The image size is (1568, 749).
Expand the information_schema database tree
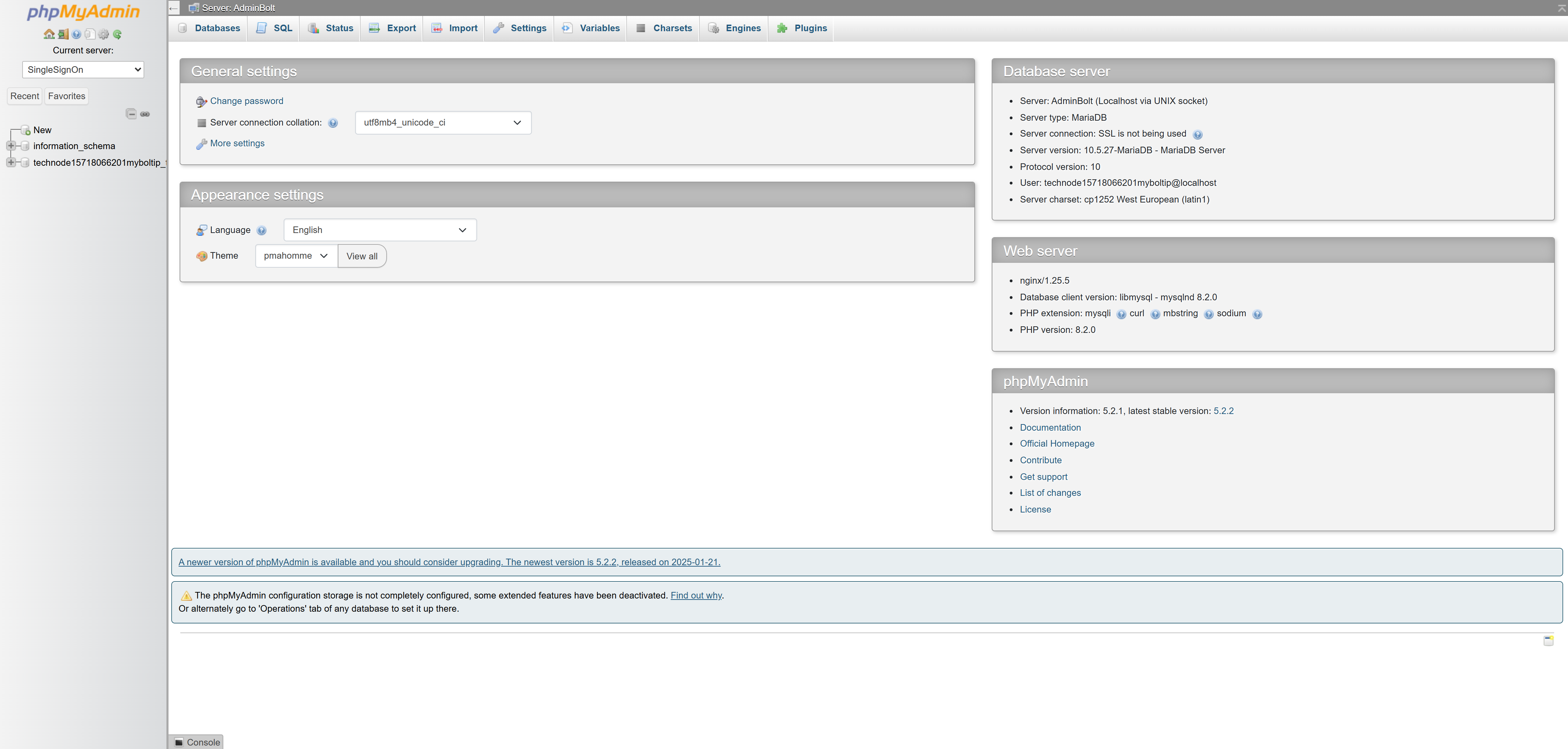pyautogui.click(x=11, y=146)
